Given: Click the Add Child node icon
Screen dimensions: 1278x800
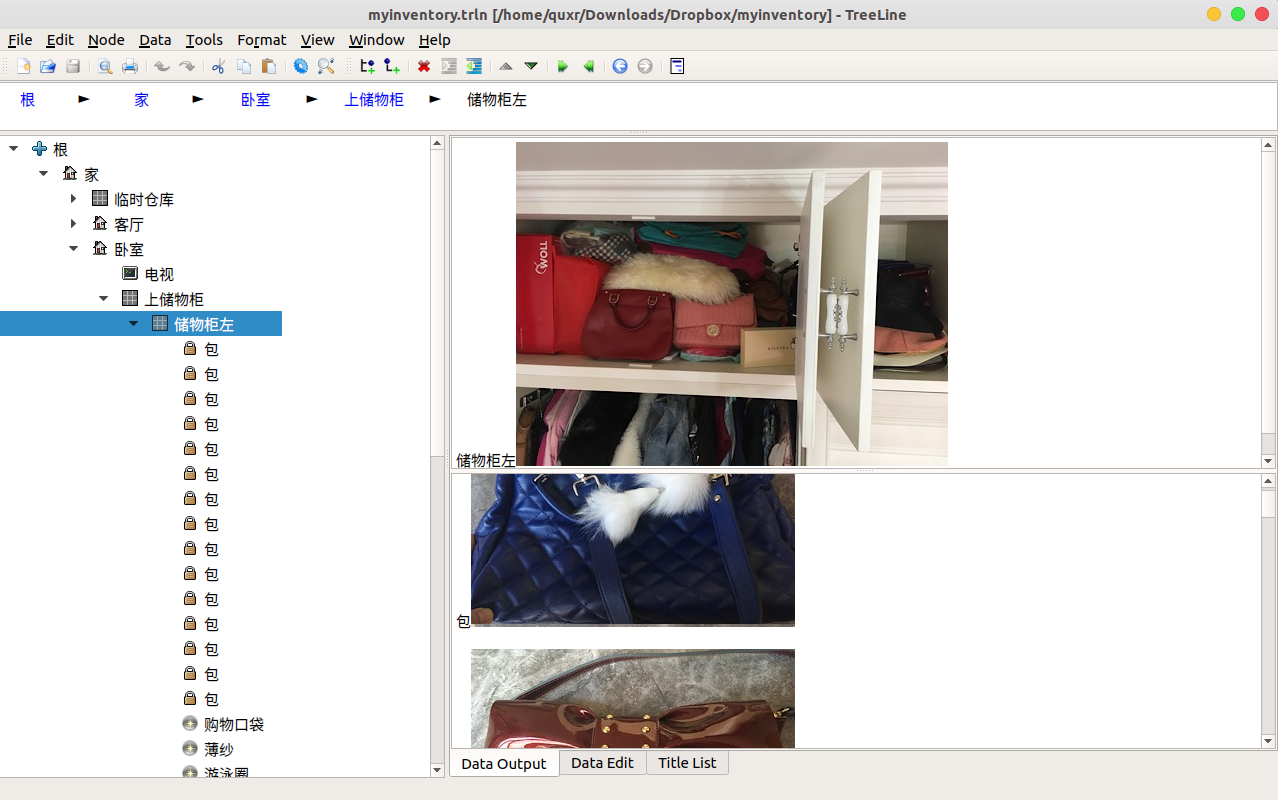Looking at the screenshot, I should 392,66.
